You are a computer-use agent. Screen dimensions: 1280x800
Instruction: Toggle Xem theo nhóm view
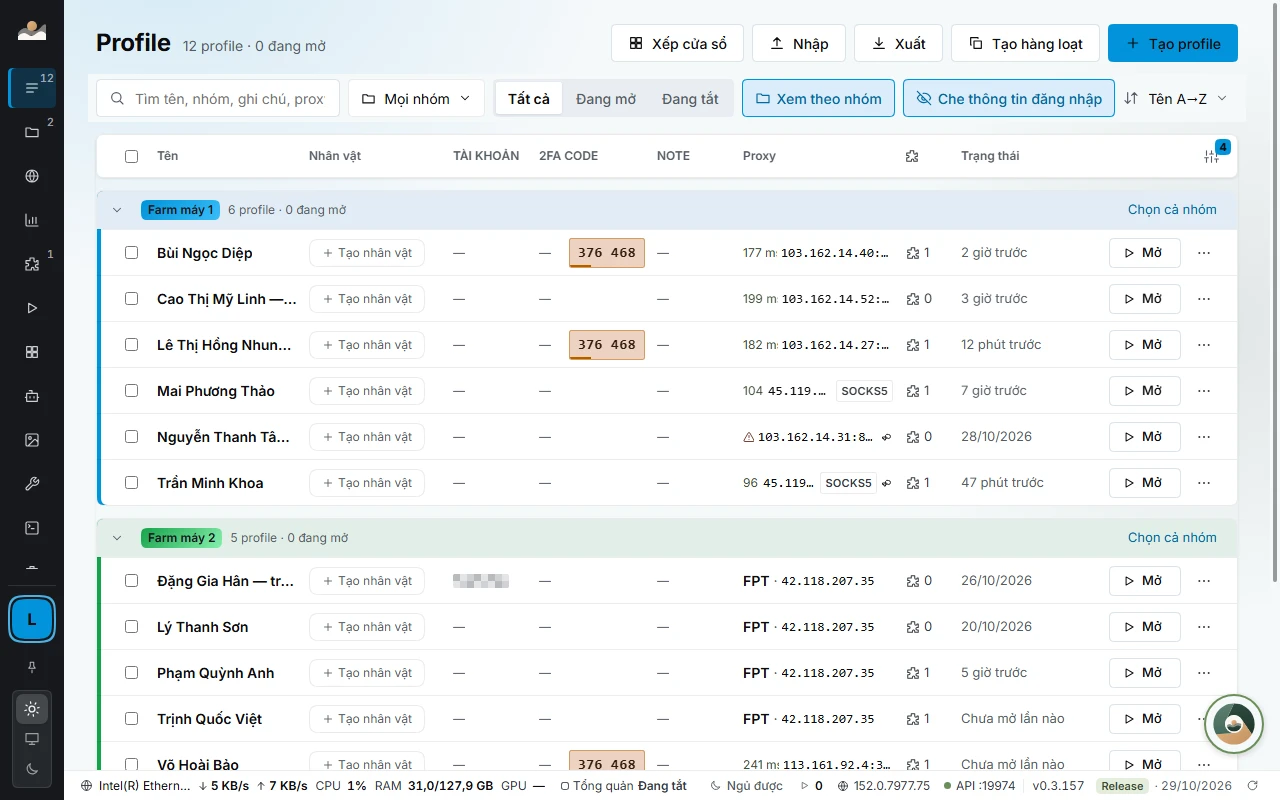pyautogui.click(x=818, y=98)
